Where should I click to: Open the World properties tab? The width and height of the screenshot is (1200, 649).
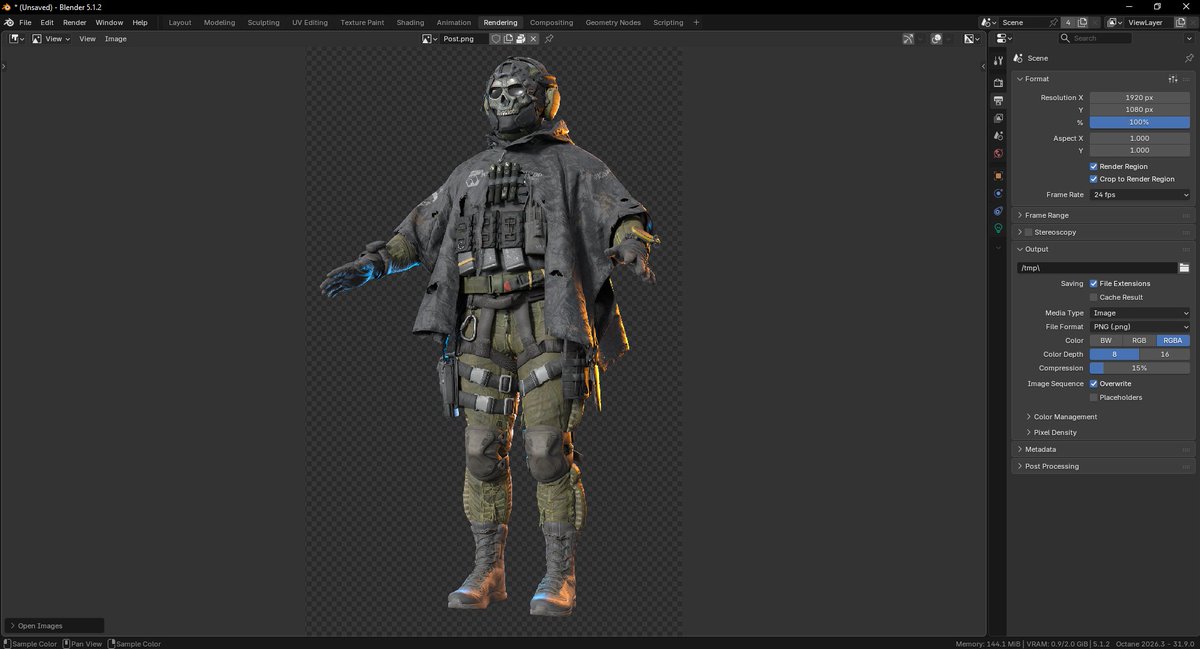998,154
